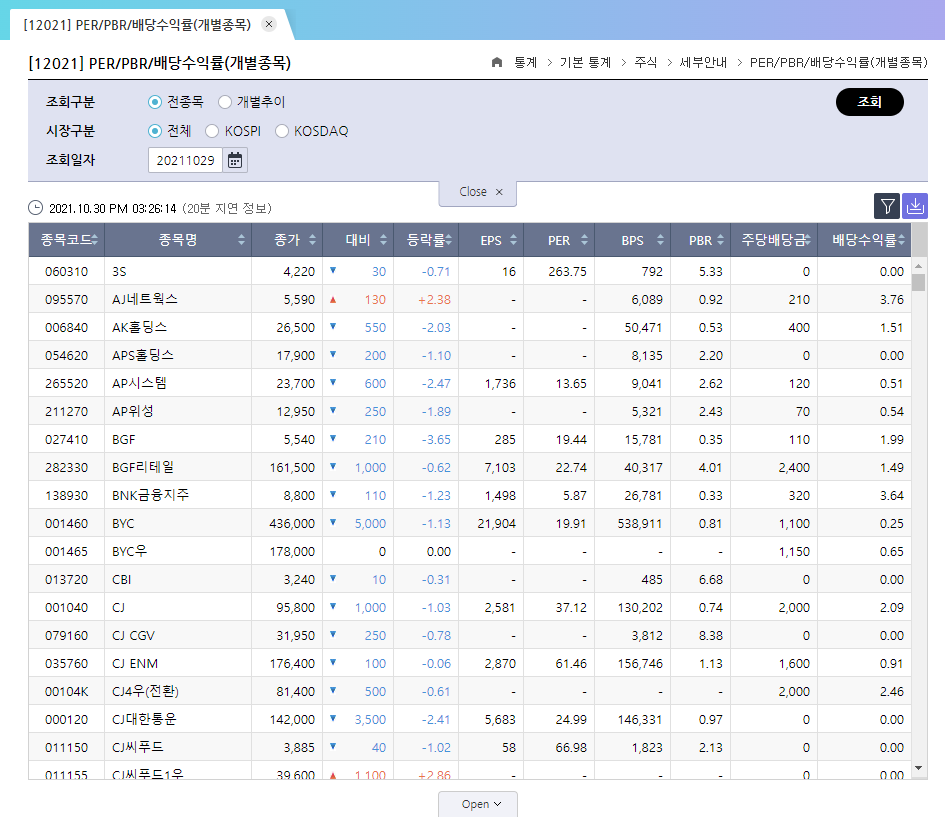The image size is (945, 817).
Task: Click stock name AP시스템
Action: click(x=139, y=384)
